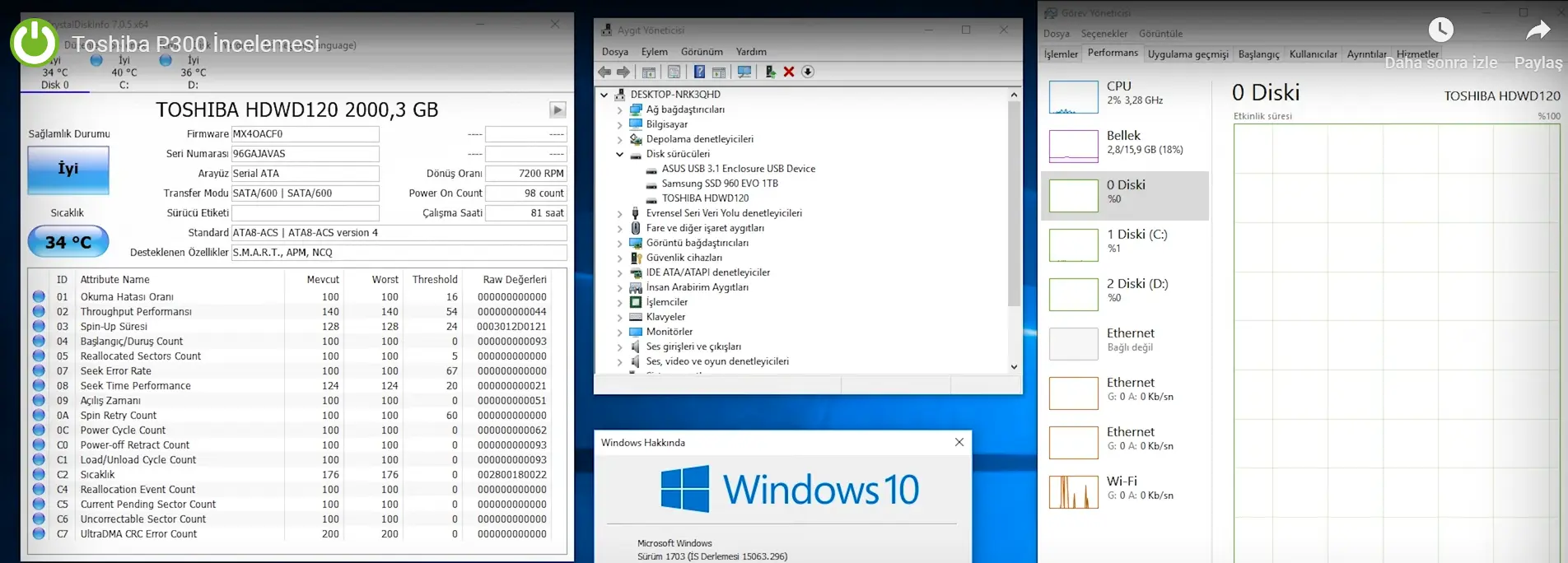1568x563 pixels.
Task: Click the Back arrow in Aygıt Yöneticisi toolbar
Action: click(605, 72)
